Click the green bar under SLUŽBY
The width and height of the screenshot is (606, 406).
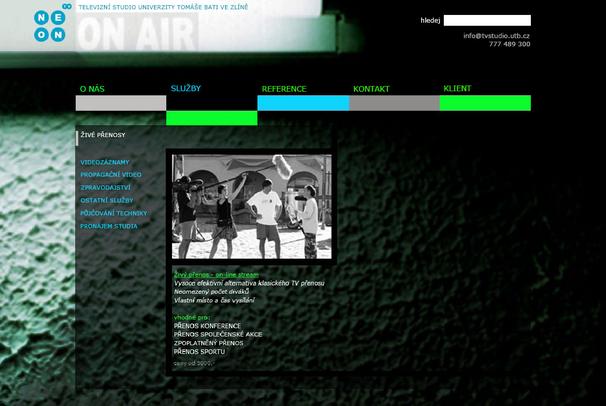click(211, 118)
